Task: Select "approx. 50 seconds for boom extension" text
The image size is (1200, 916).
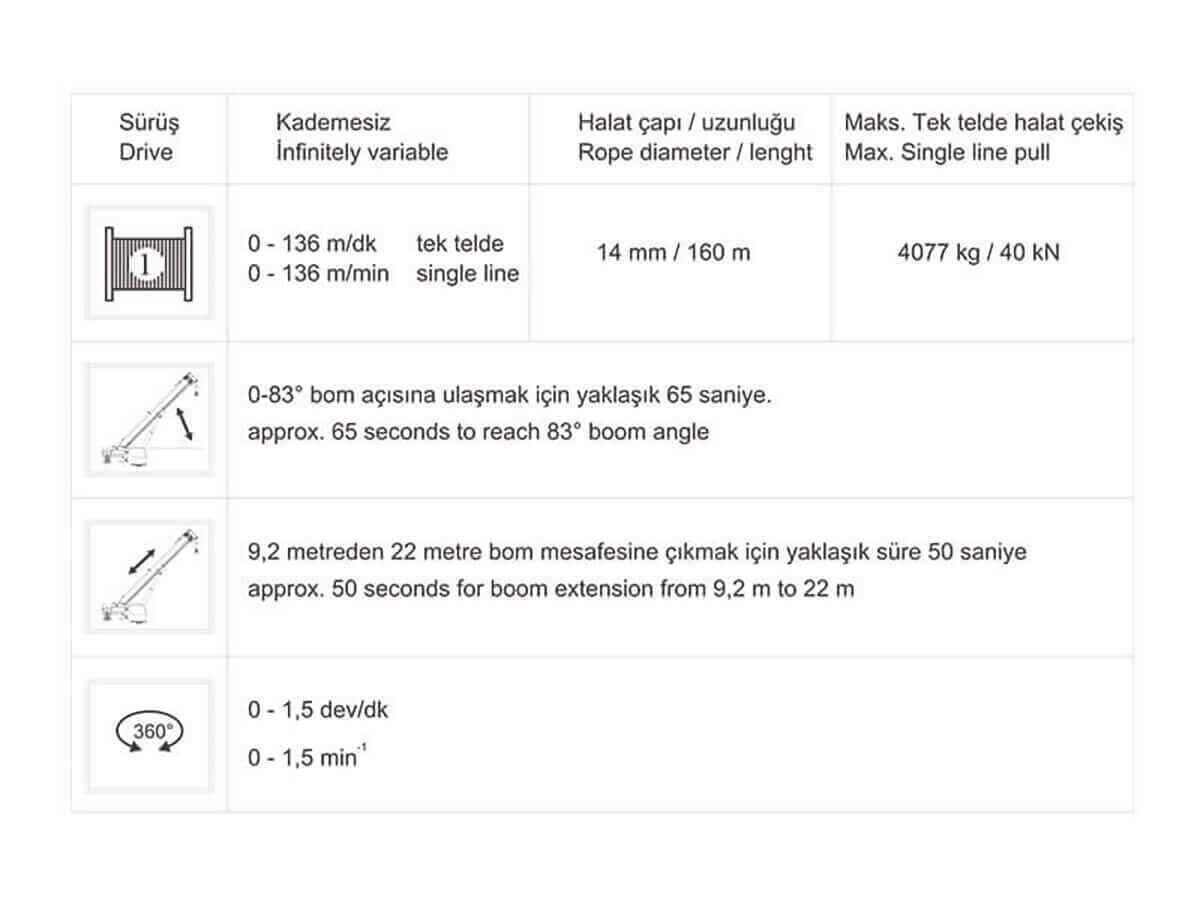Action: pos(551,588)
